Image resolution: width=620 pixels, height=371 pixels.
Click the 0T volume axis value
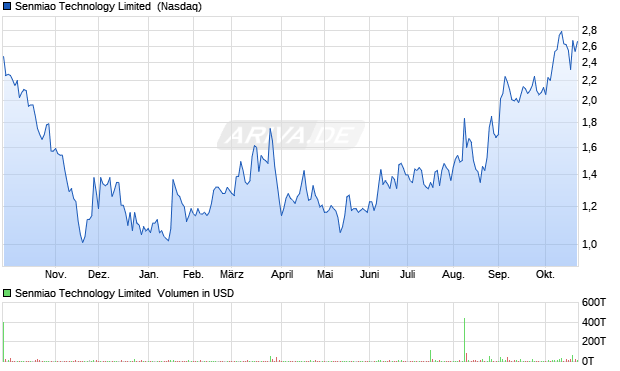588,361
